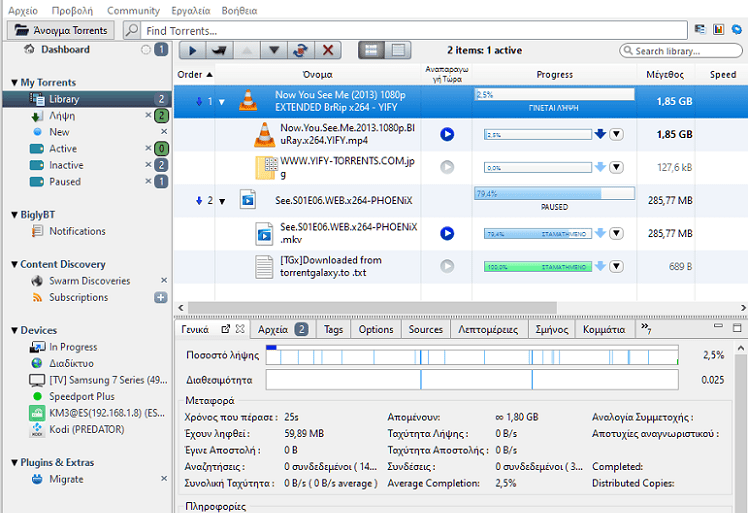The height and width of the screenshot is (513, 748).
Task: Click the horizontal scrollbar of the torrent list
Action: [x=372, y=307]
